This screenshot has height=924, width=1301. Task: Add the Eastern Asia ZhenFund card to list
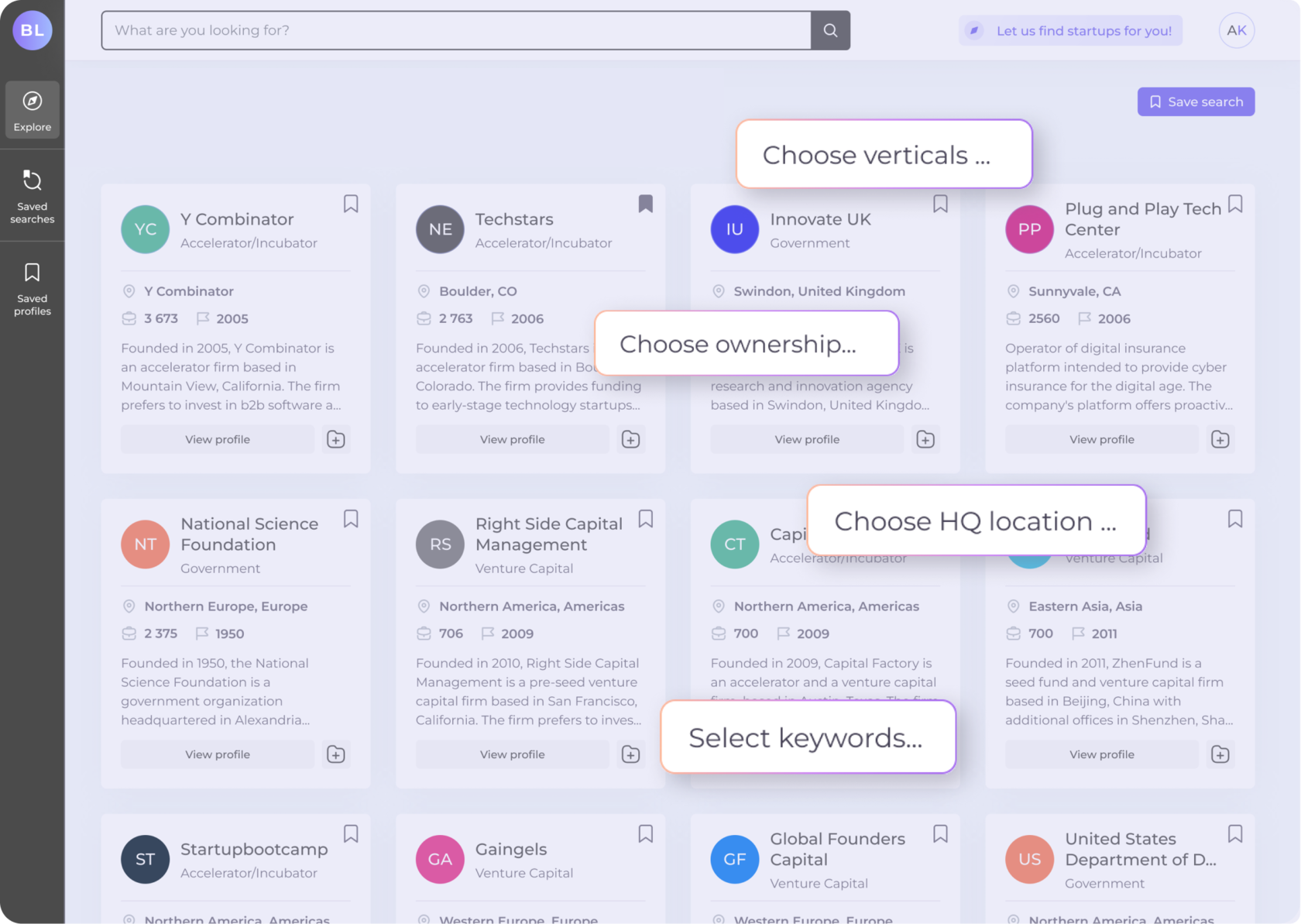pos(1220,754)
